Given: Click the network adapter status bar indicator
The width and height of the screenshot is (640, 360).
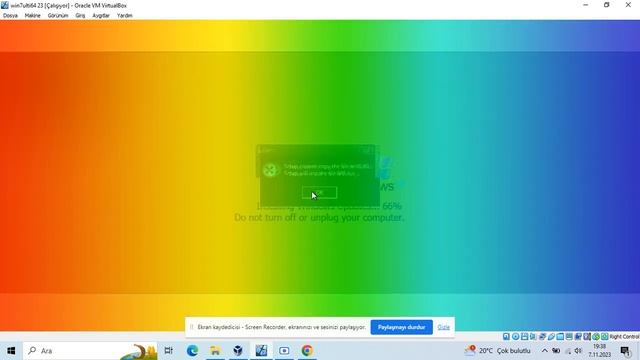Looking at the screenshot, I should 542,337.
